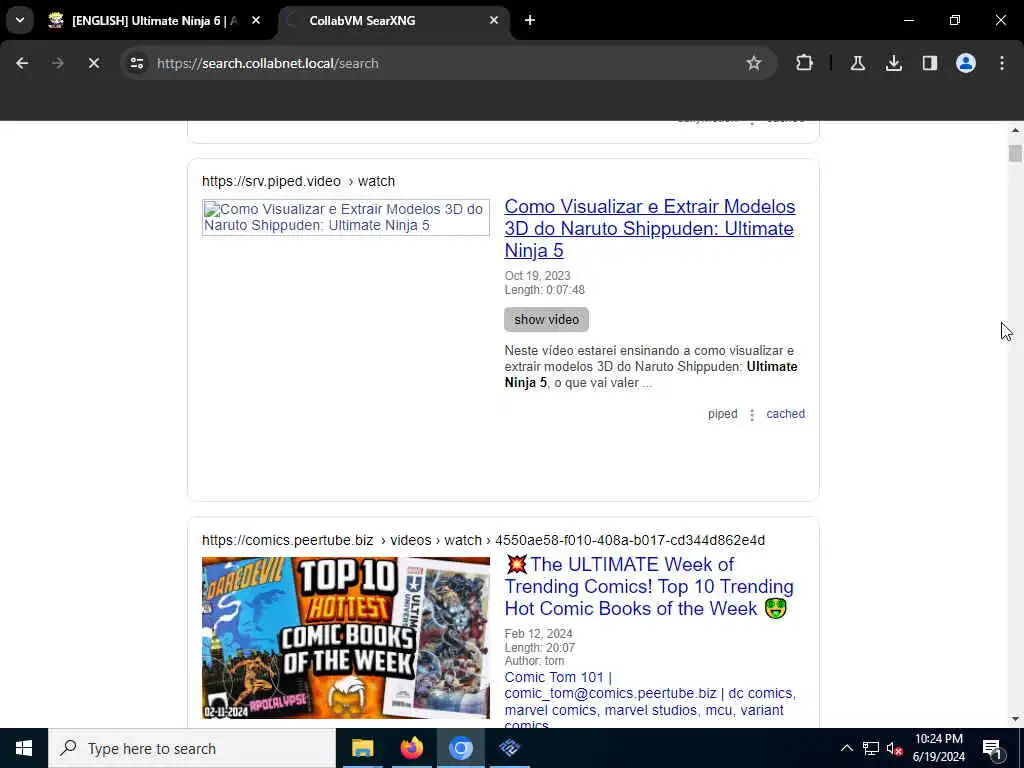Click Top 10 Hottest Comic Books thumbnail
Viewport: 1024px width, 768px height.
345,637
